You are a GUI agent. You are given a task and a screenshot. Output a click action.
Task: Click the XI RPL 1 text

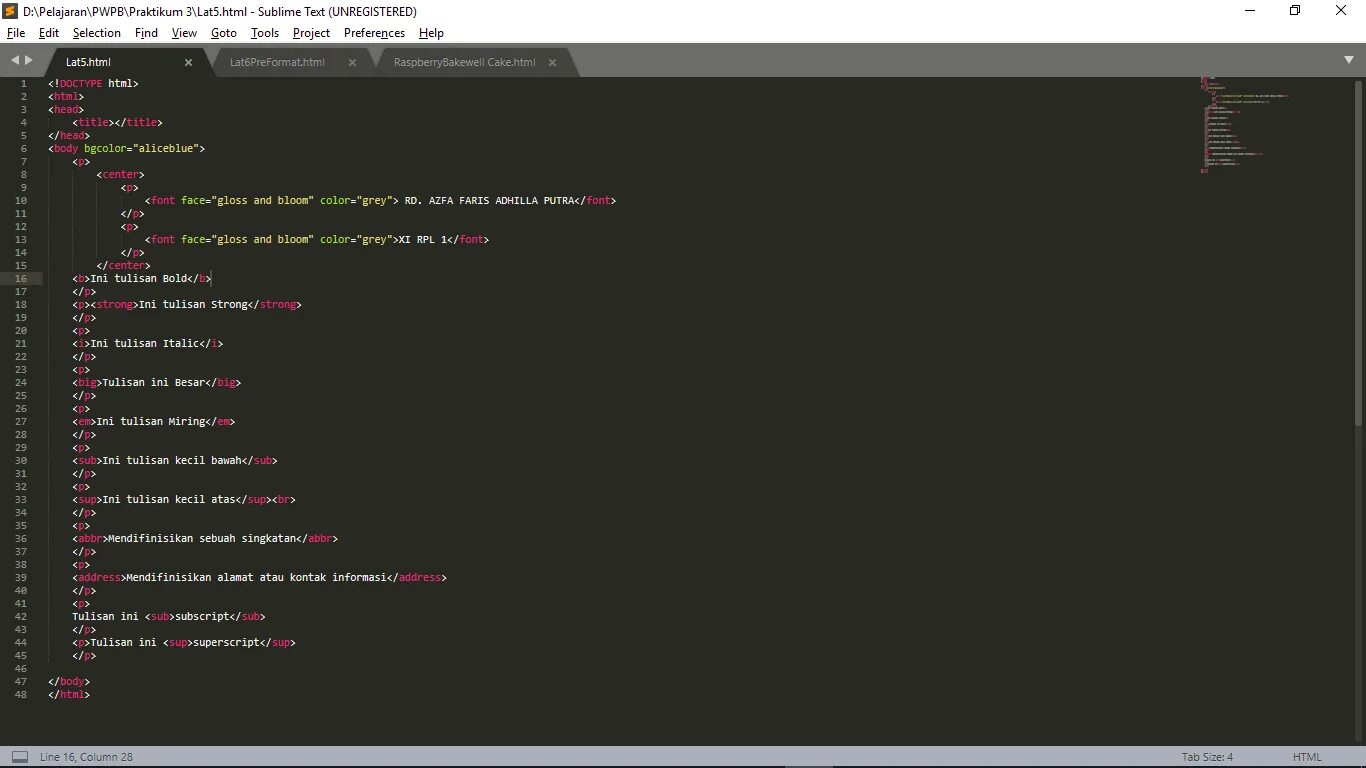(x=422, y=239)
